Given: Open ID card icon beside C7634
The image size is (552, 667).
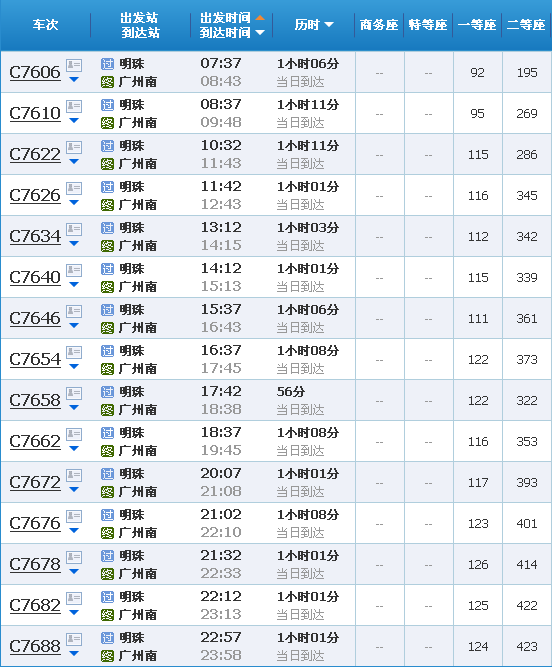Looking at the screenshot, I should (74, 229).
